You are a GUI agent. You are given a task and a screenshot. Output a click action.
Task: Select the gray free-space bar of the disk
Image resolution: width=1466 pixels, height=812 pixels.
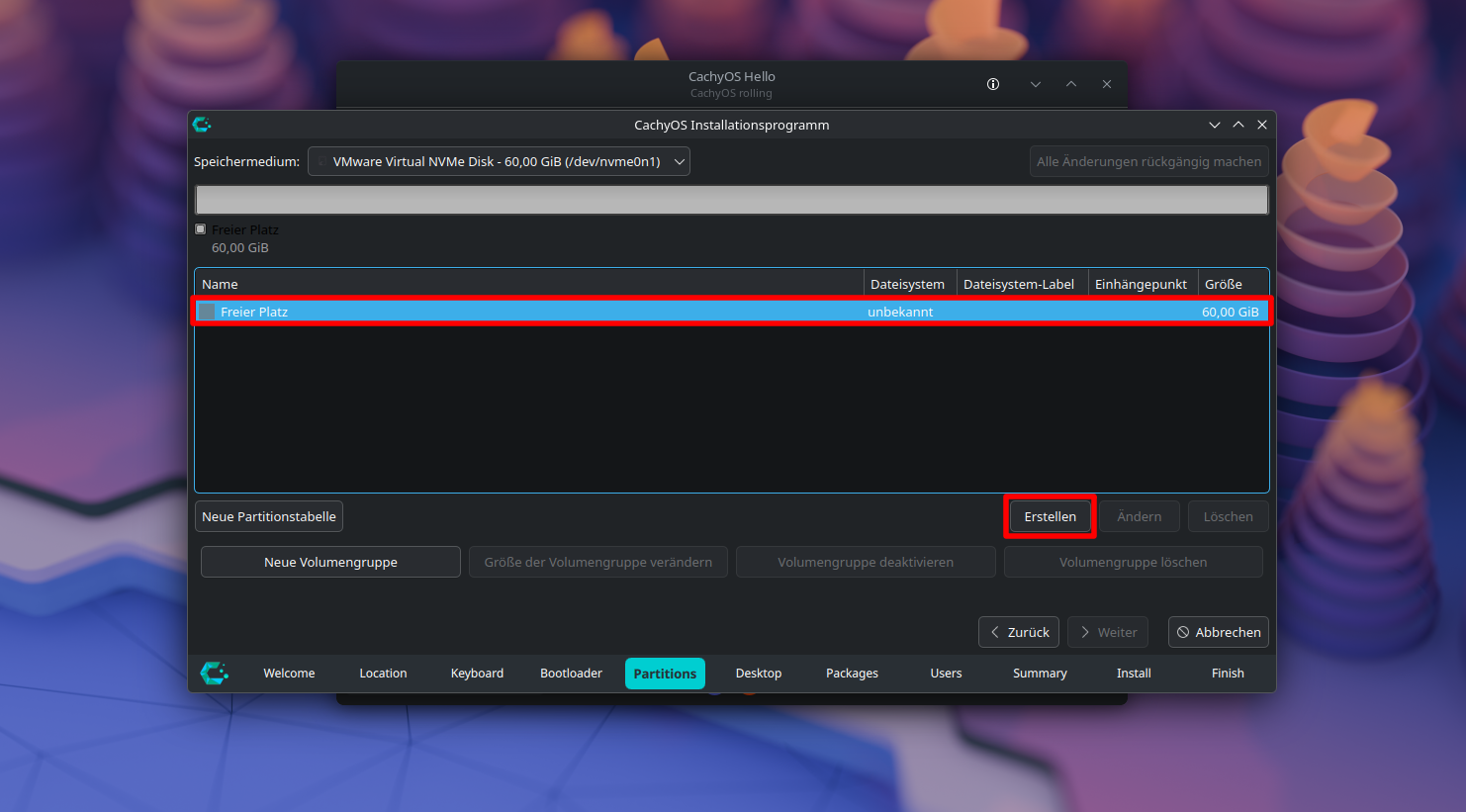tap(732, 200)
